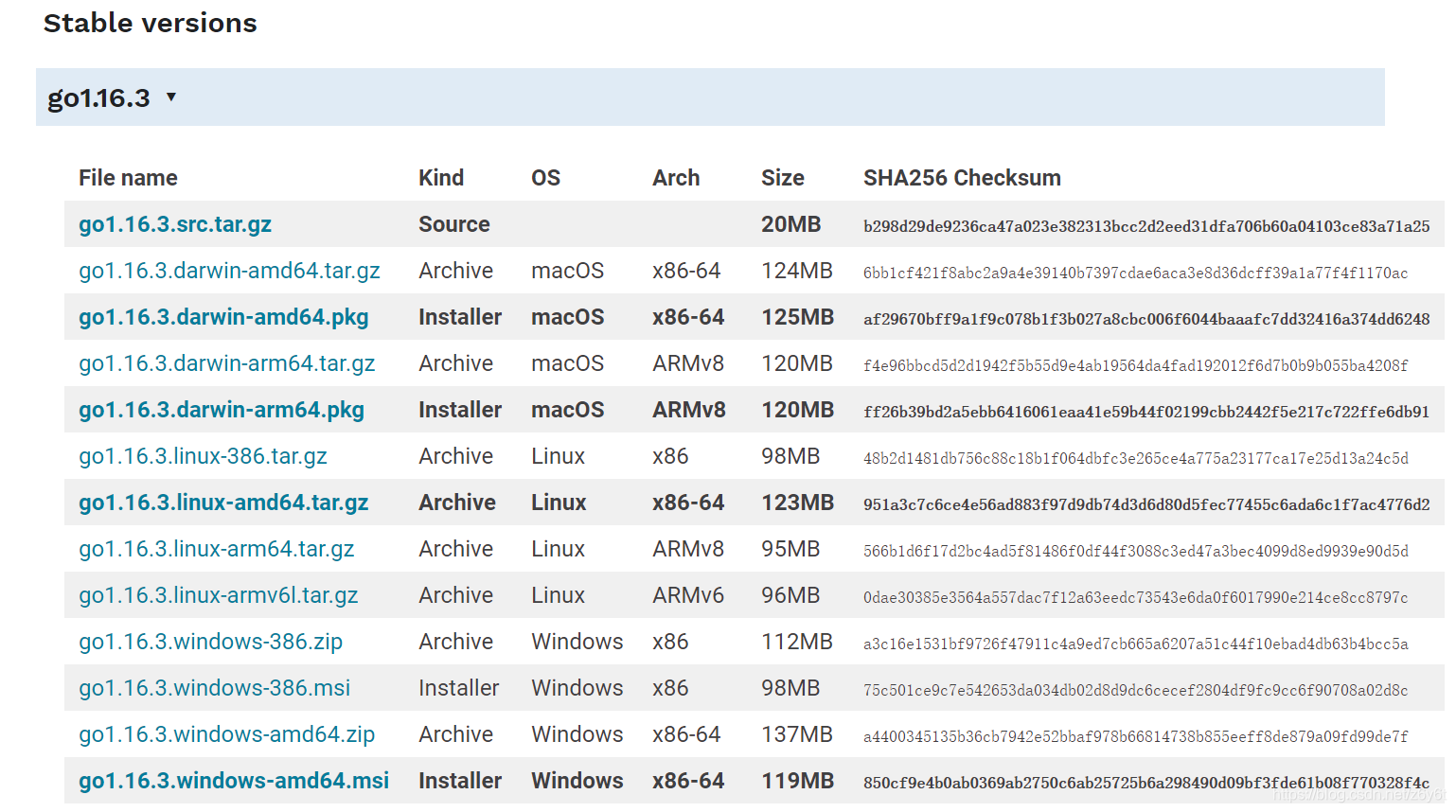Click the 125MB size cell
The width and height of the screenshot is (1456, 812).
(x=798, y=317)
